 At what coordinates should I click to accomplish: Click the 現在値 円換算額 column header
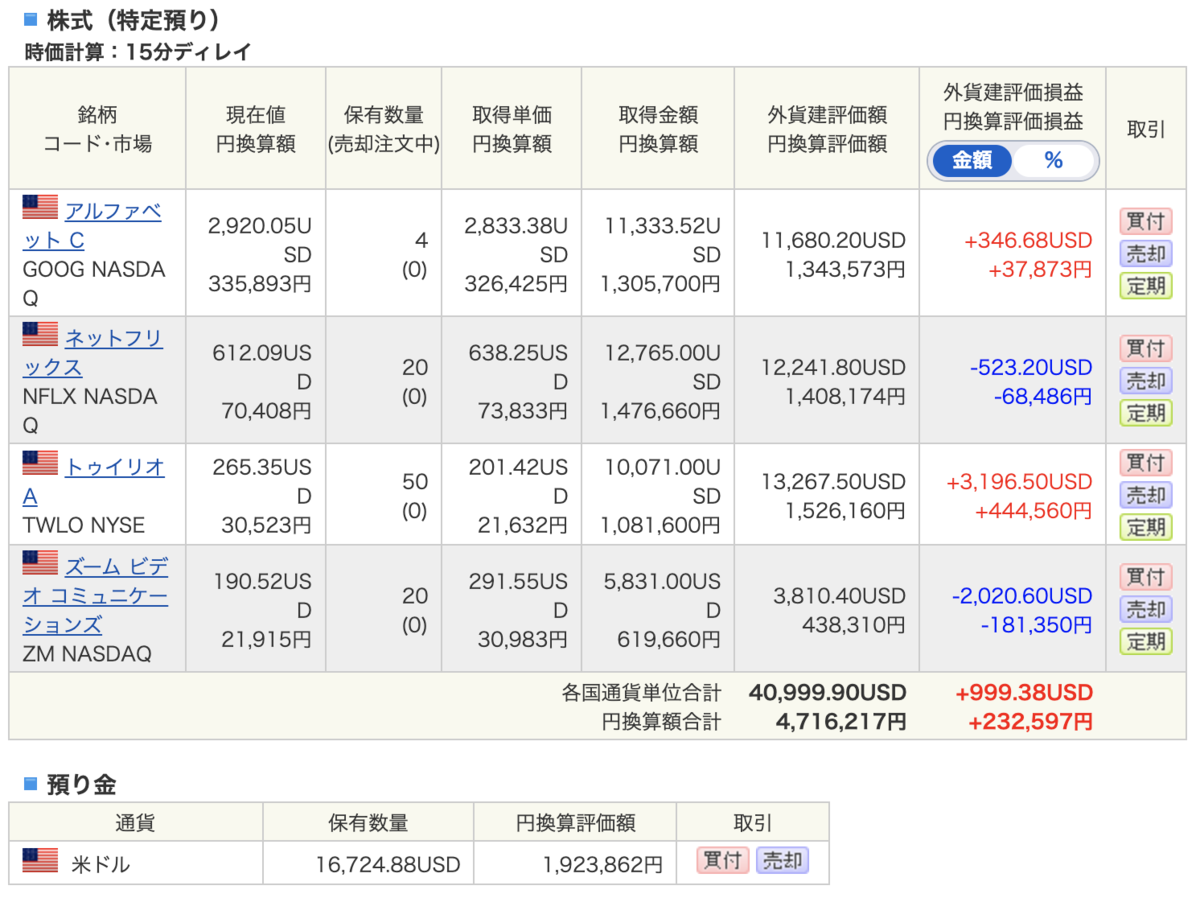pos(256,129)
